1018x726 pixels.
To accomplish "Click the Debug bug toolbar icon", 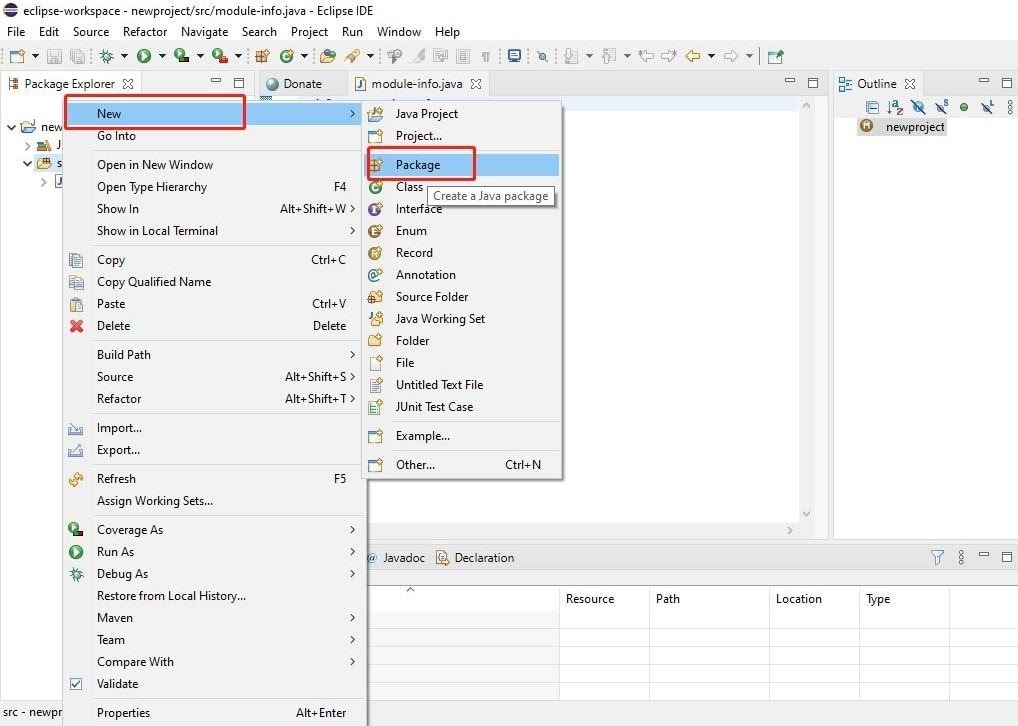I will [x=106, y=56].
